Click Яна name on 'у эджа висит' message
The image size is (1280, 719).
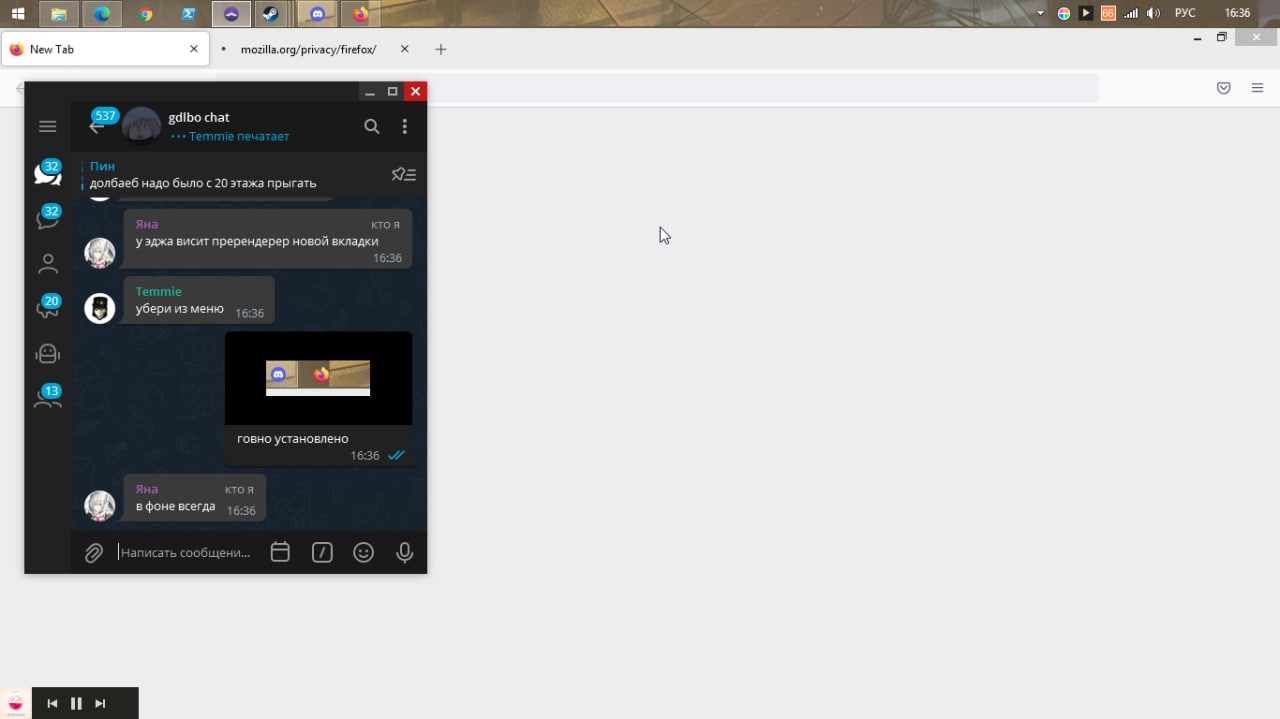point(147,224)
